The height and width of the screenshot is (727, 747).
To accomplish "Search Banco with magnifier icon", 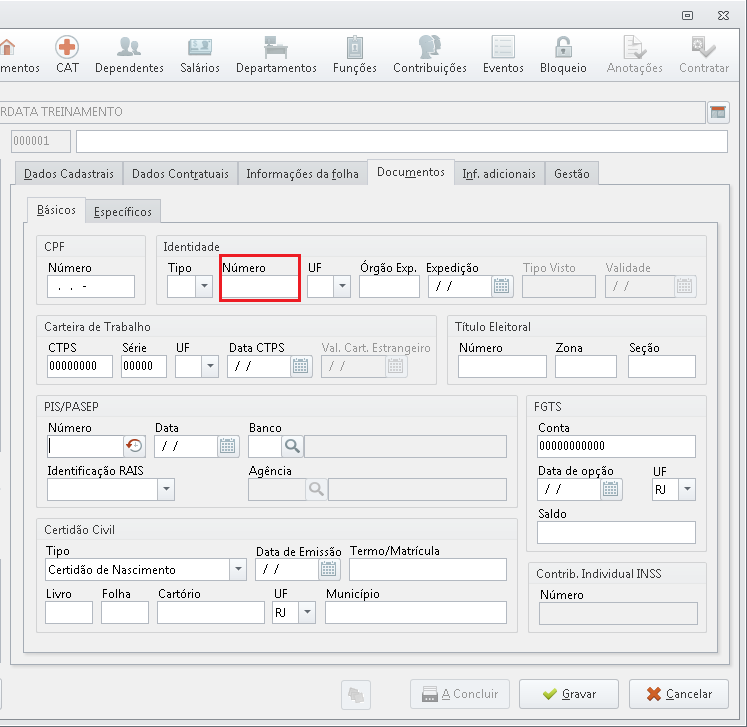I will pos(292,446).
